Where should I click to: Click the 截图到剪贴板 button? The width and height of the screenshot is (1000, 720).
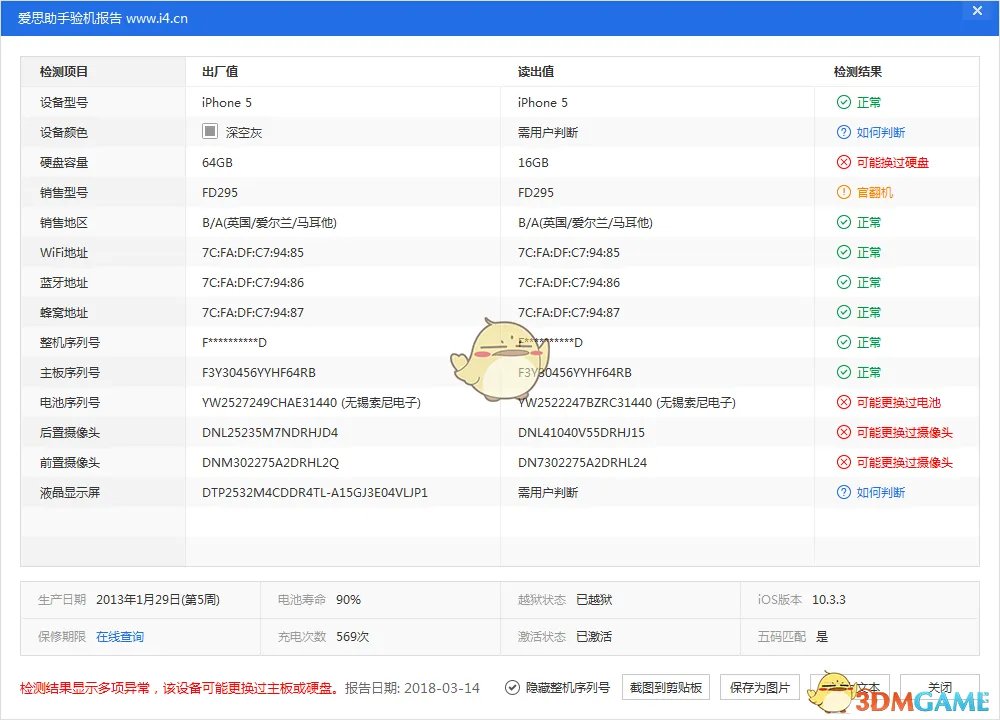tap(666, 687)
